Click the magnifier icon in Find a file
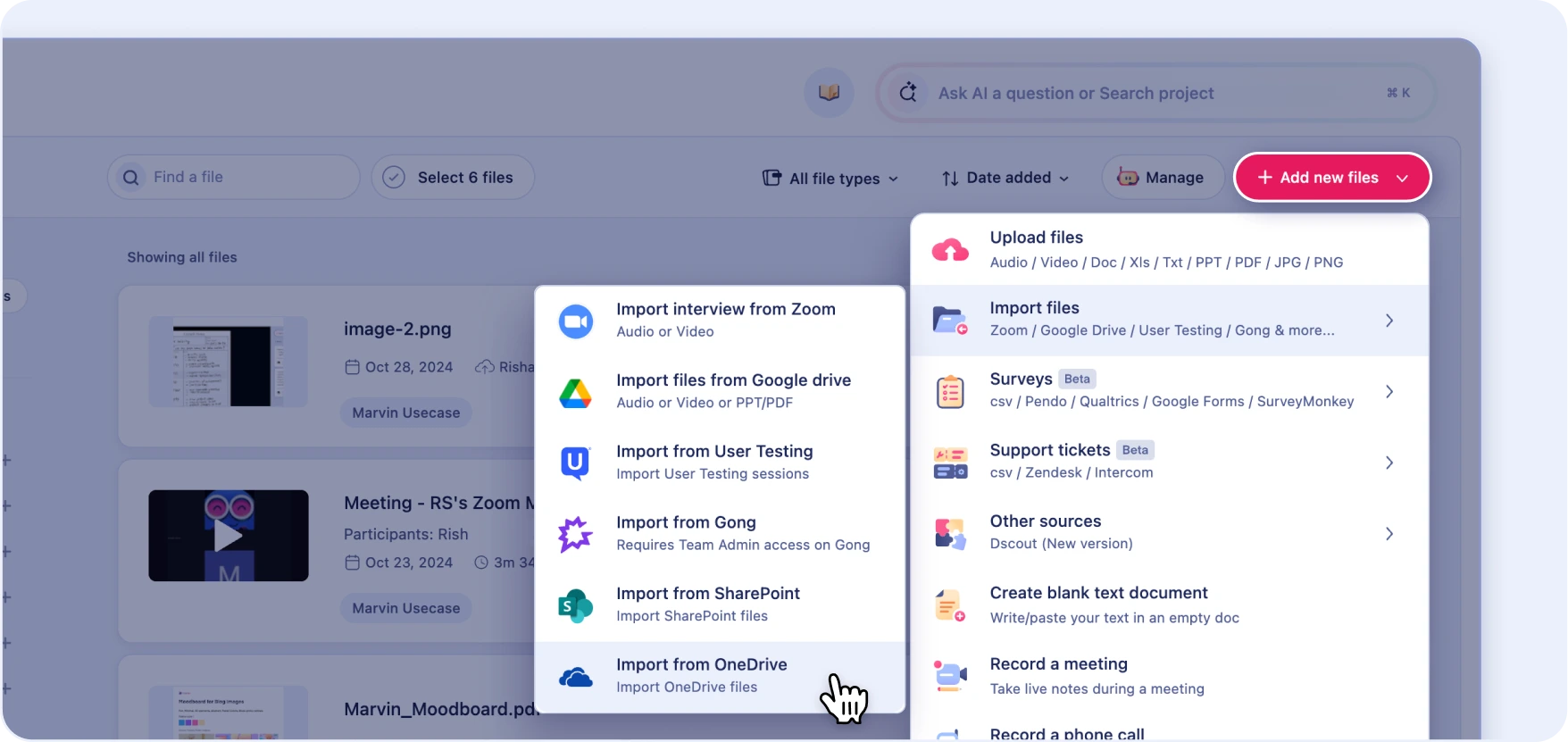This screenshot has height=742, width=1568. pos(130,177)
